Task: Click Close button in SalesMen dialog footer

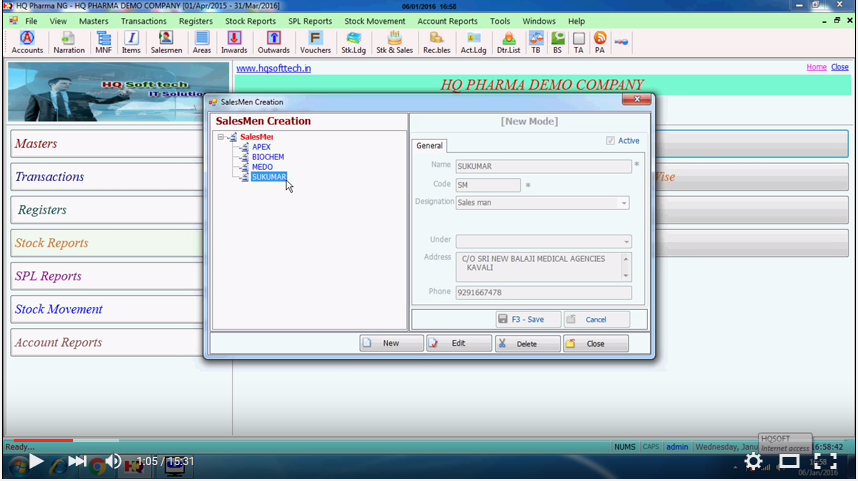Action: 595,344
